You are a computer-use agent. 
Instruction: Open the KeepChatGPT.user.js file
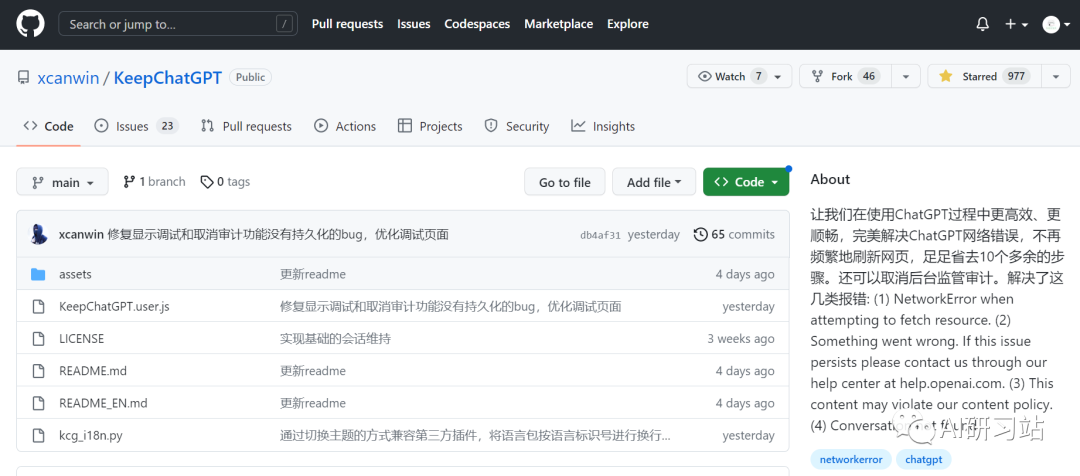(x=114, y=307)
